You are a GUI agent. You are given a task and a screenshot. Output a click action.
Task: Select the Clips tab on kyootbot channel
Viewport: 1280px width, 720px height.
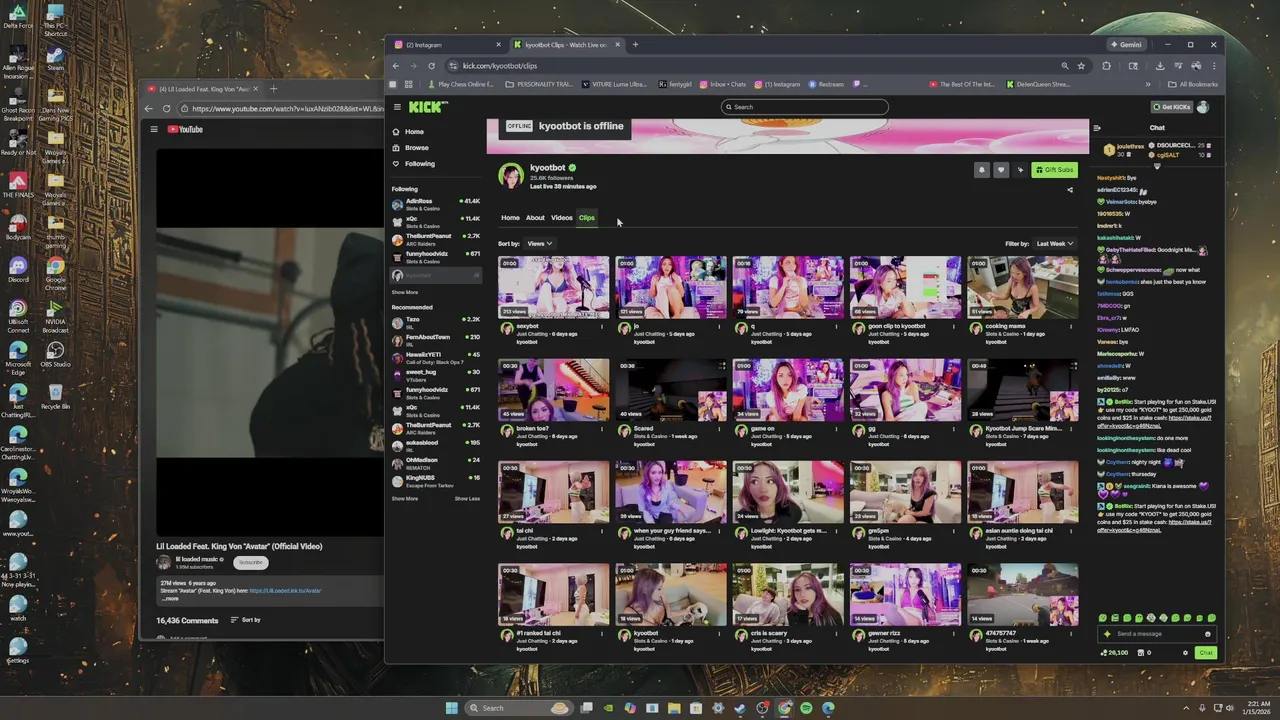pyautogui.click(x=587, y=218)
